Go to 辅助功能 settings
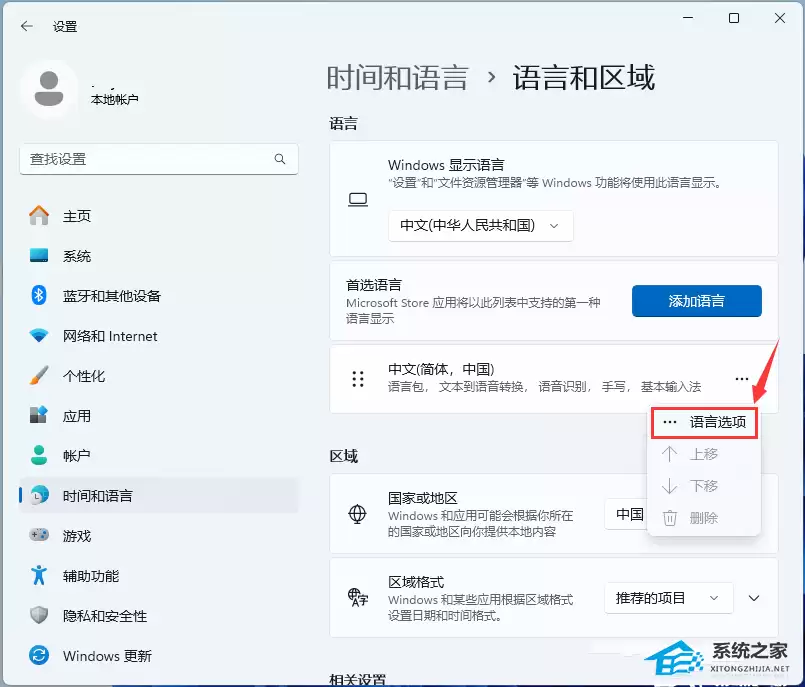The height and width of the screenshot is (687, 805). (159, 576)
